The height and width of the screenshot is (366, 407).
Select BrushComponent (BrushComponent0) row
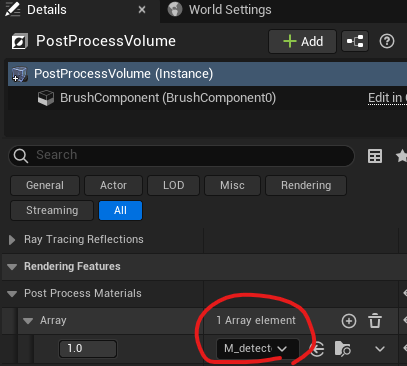207,98
